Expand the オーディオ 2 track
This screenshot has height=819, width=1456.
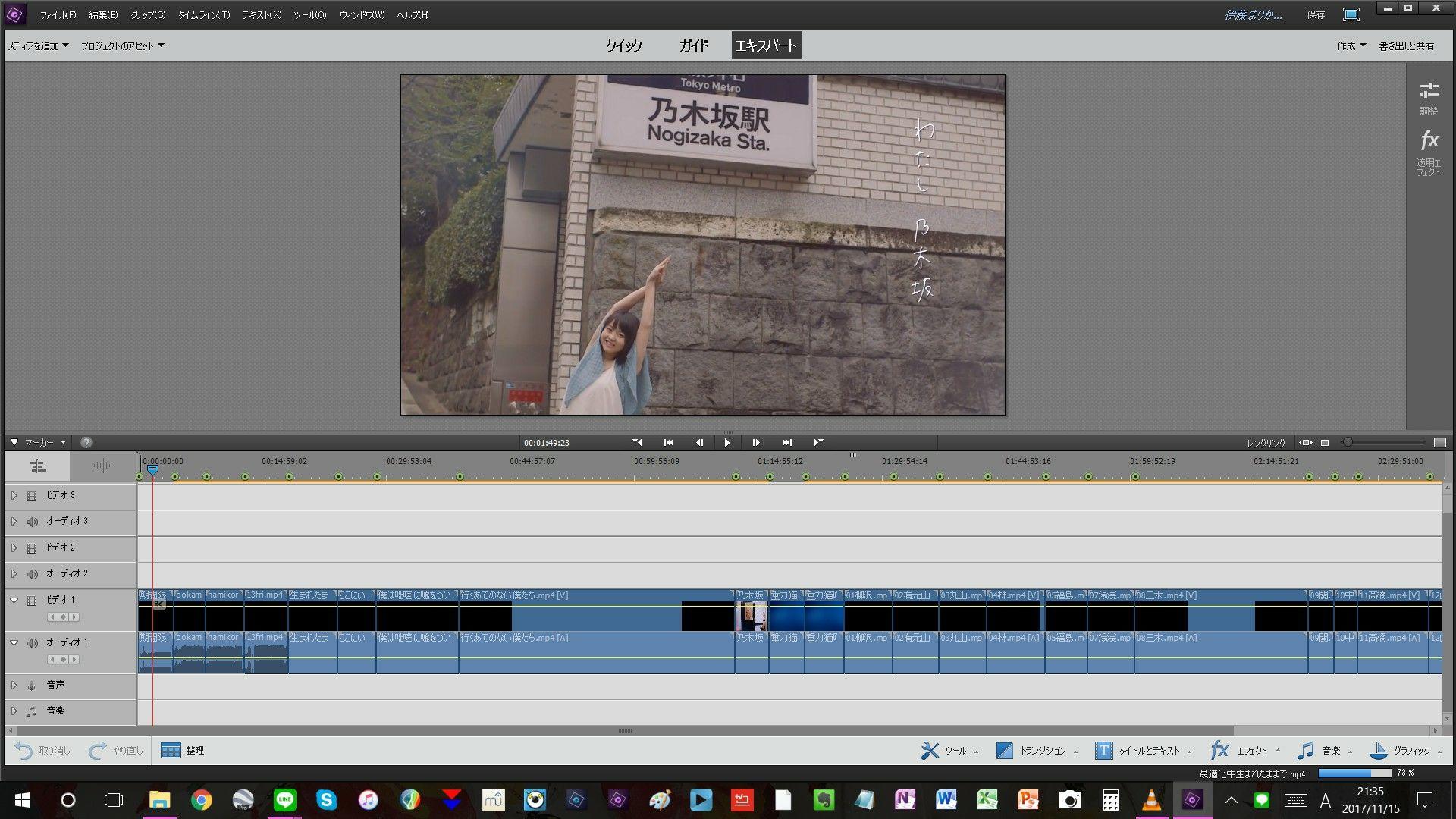(x=14, y=574)
